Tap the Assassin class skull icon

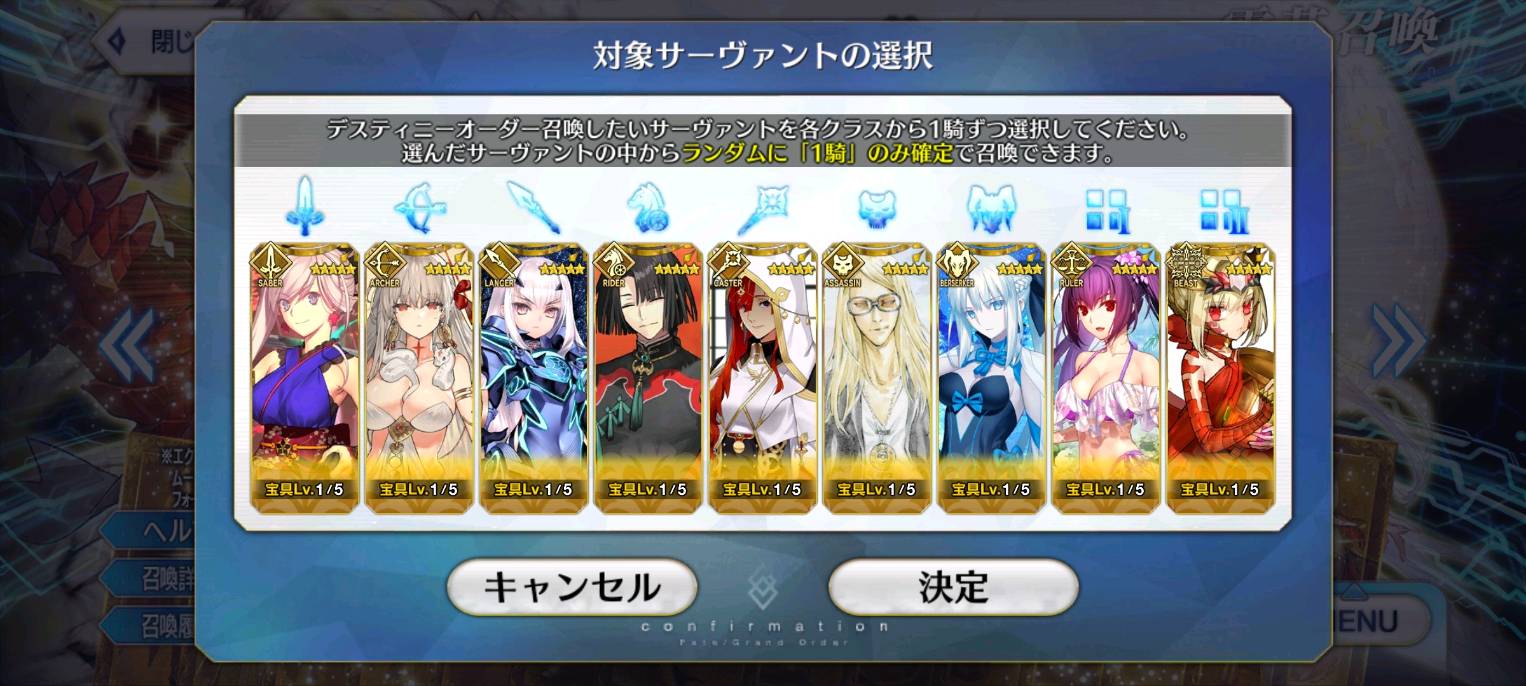(876, 207)
